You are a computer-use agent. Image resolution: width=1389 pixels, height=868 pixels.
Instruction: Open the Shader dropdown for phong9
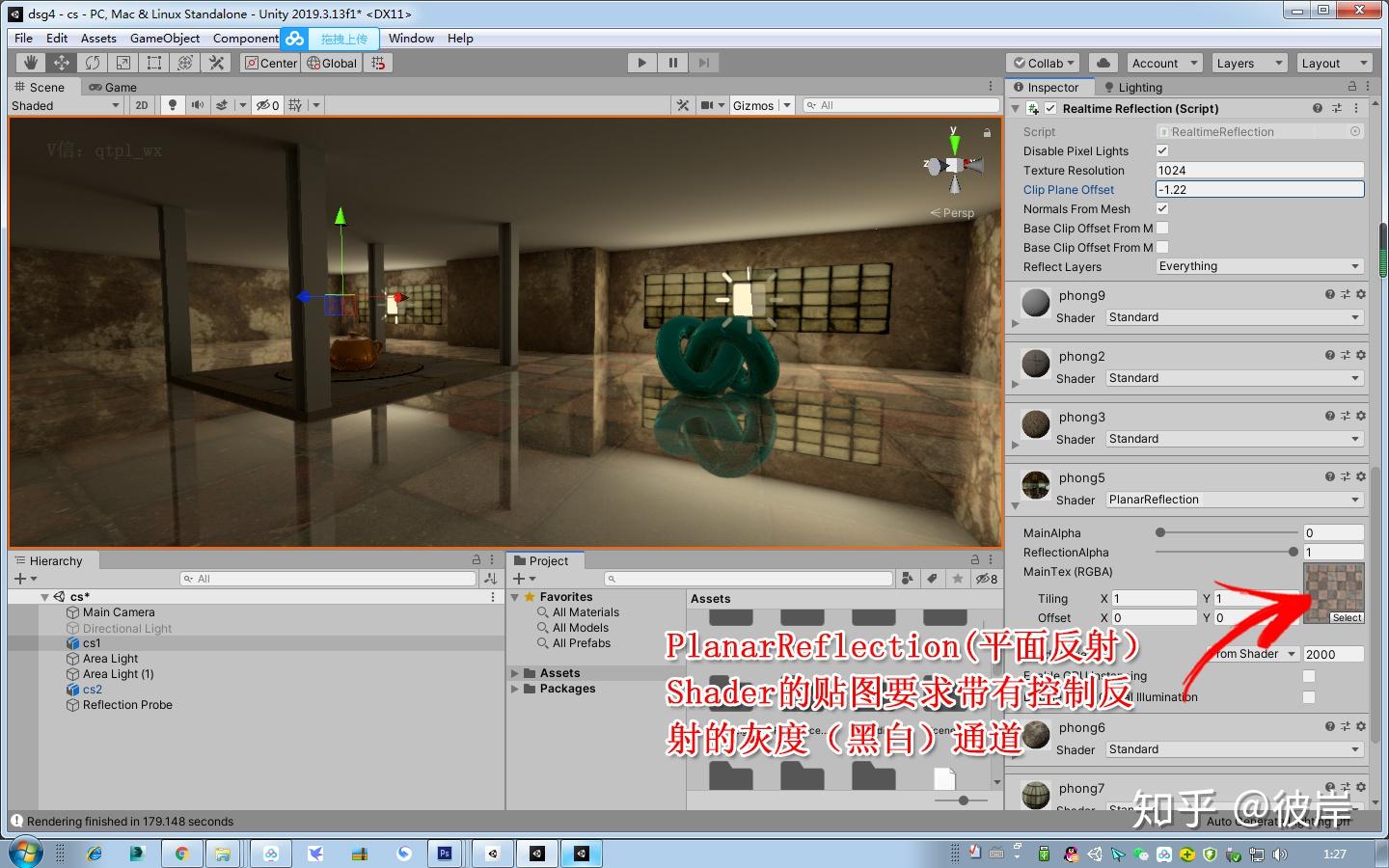tap(1235, 316)
